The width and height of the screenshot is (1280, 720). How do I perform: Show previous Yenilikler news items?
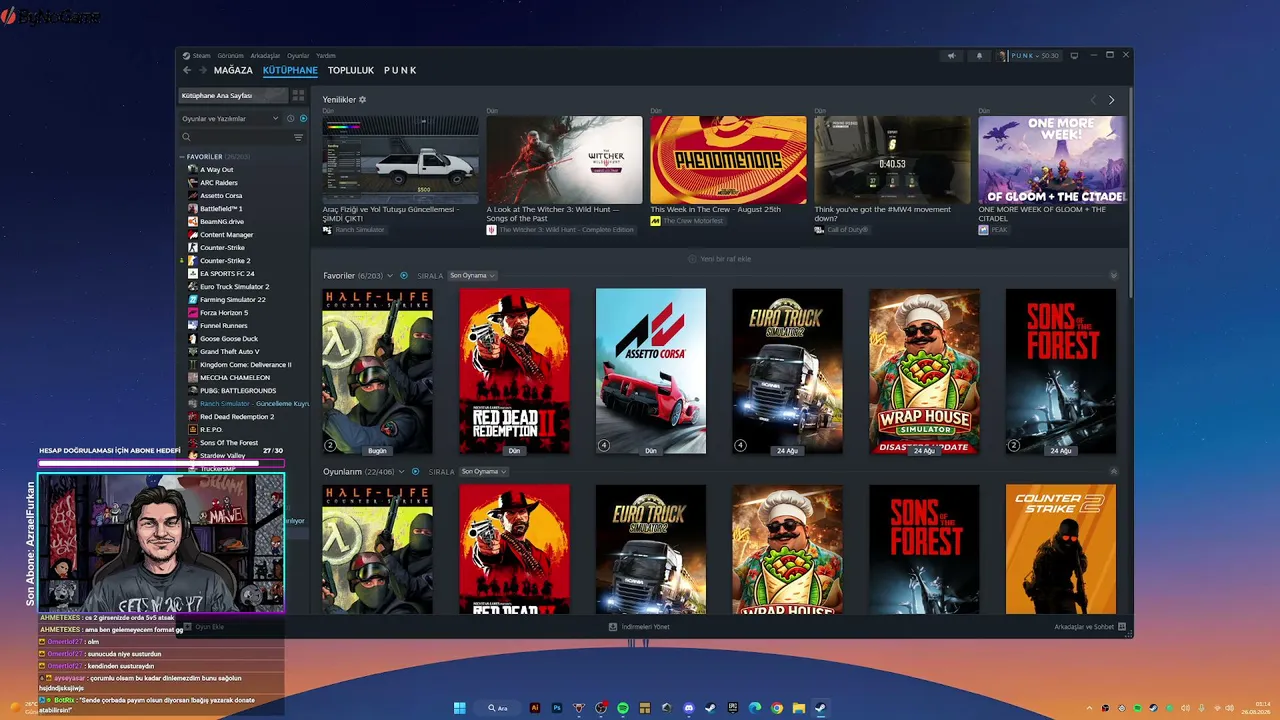tap(1093, 100)
